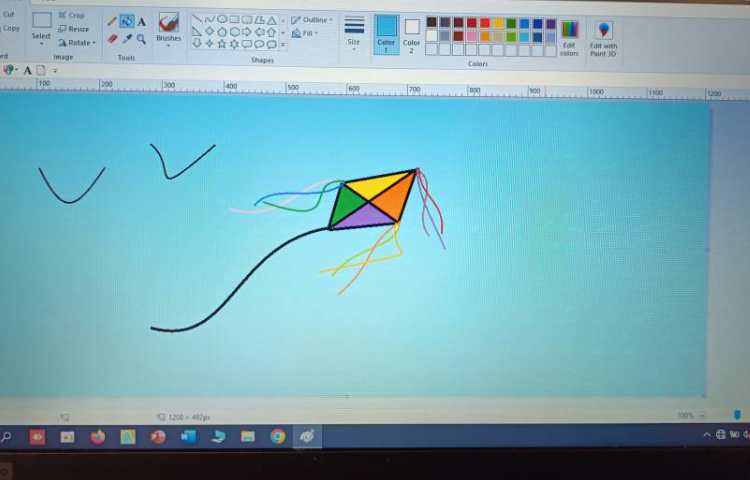Pick the Eraser tool

pos(112,39)
